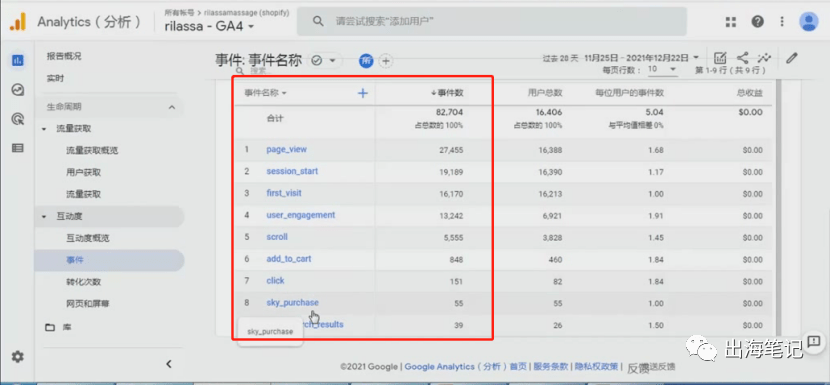Open the page_view event link

point(286,149)
